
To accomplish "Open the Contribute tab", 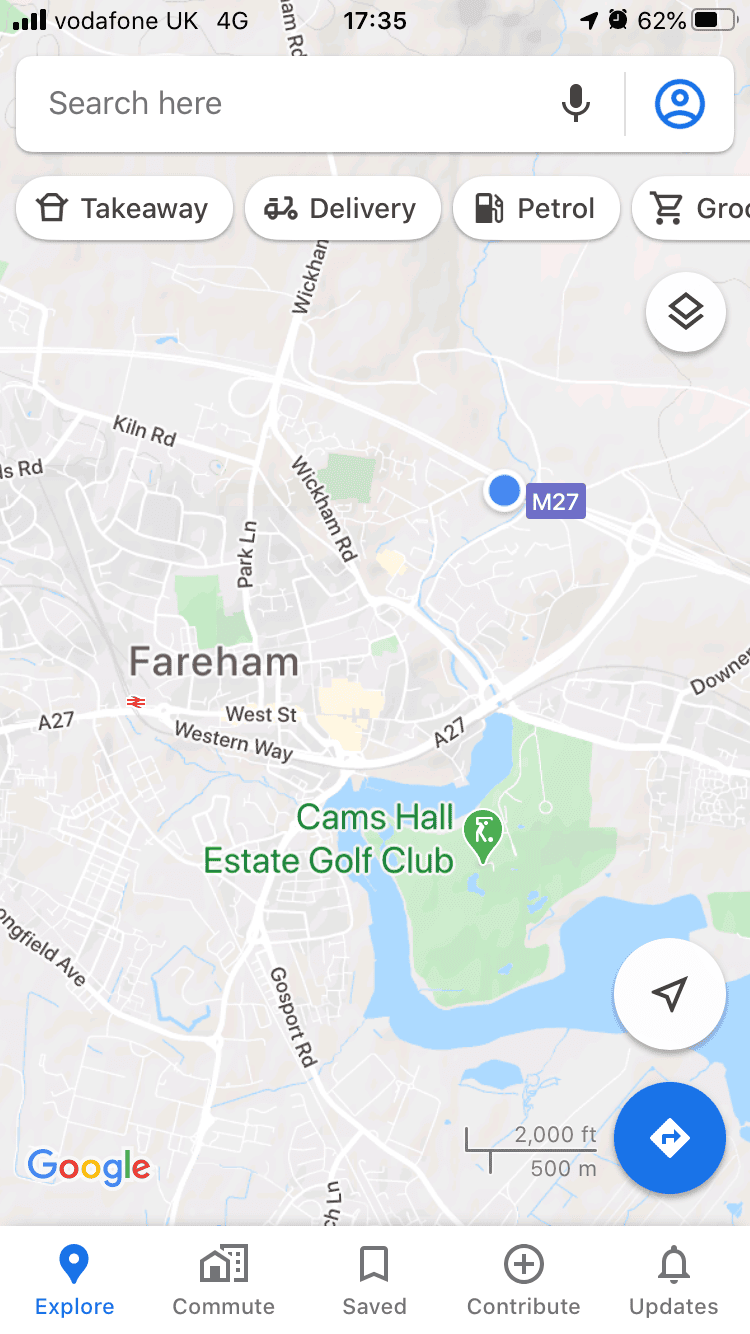I will coord(524,1281).
